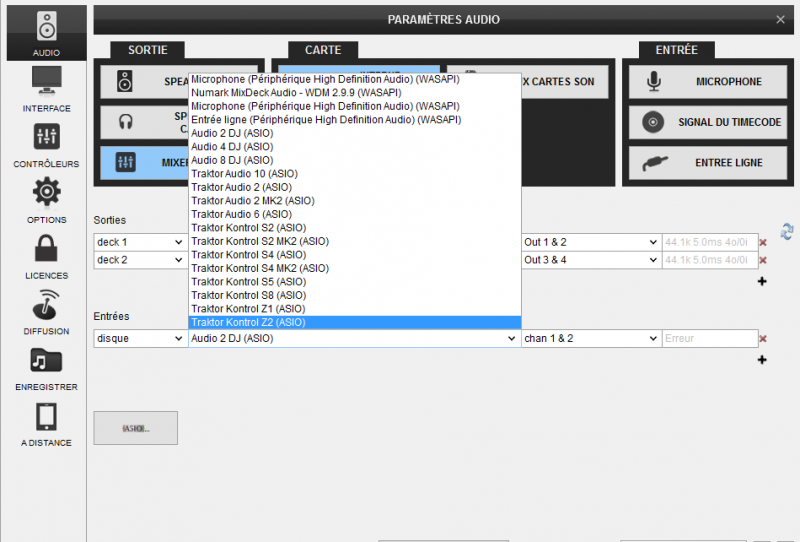
Task: Choose the multiple Cartes Son option
Action: point(565,82)
